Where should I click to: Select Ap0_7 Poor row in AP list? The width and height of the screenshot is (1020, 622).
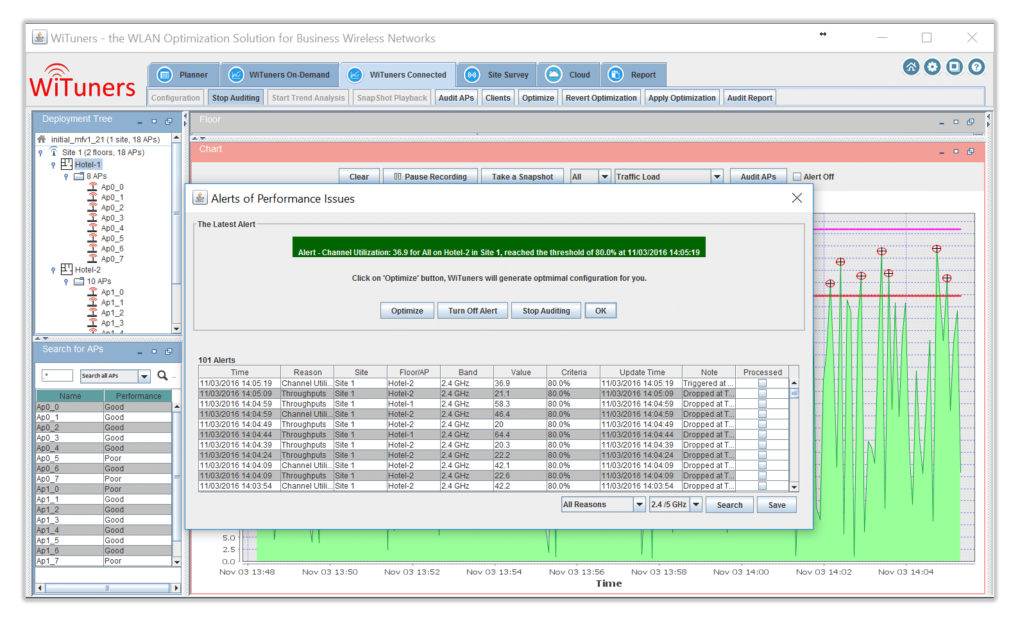[103, 479]
